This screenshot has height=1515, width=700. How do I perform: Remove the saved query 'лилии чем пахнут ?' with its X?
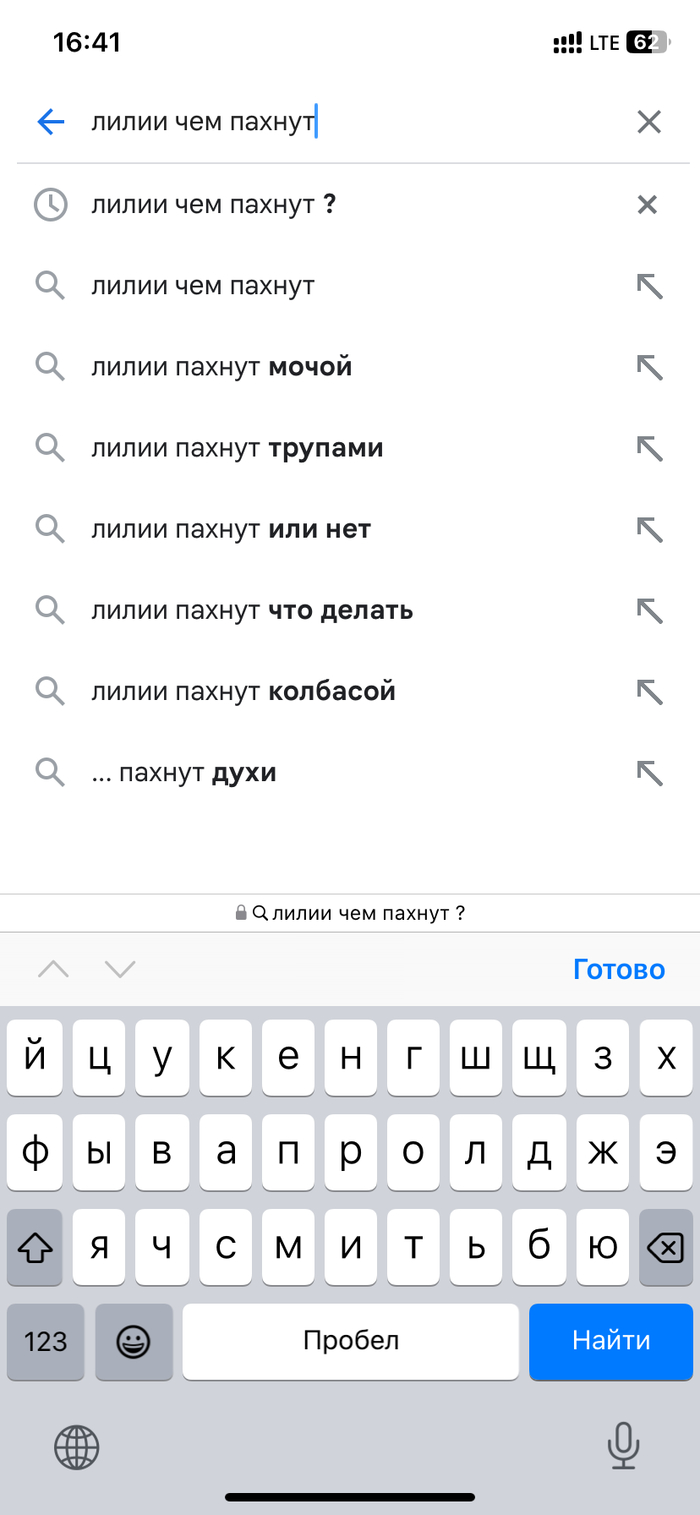[x=649, y=204]
